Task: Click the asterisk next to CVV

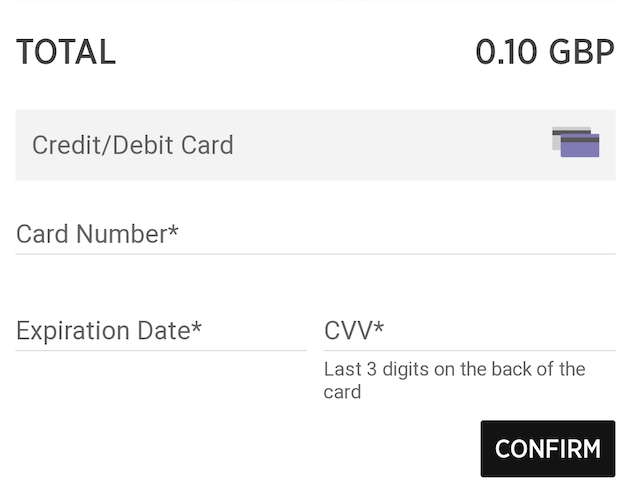Action: click(x=378, y=327)
